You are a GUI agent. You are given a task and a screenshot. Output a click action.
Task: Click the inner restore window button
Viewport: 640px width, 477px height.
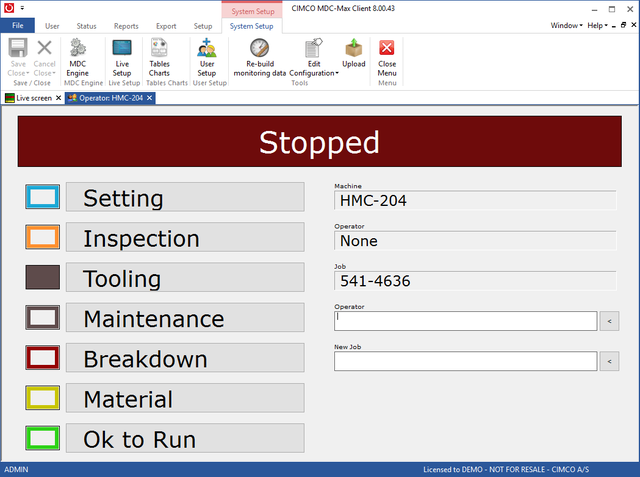[x=623, y=25]
